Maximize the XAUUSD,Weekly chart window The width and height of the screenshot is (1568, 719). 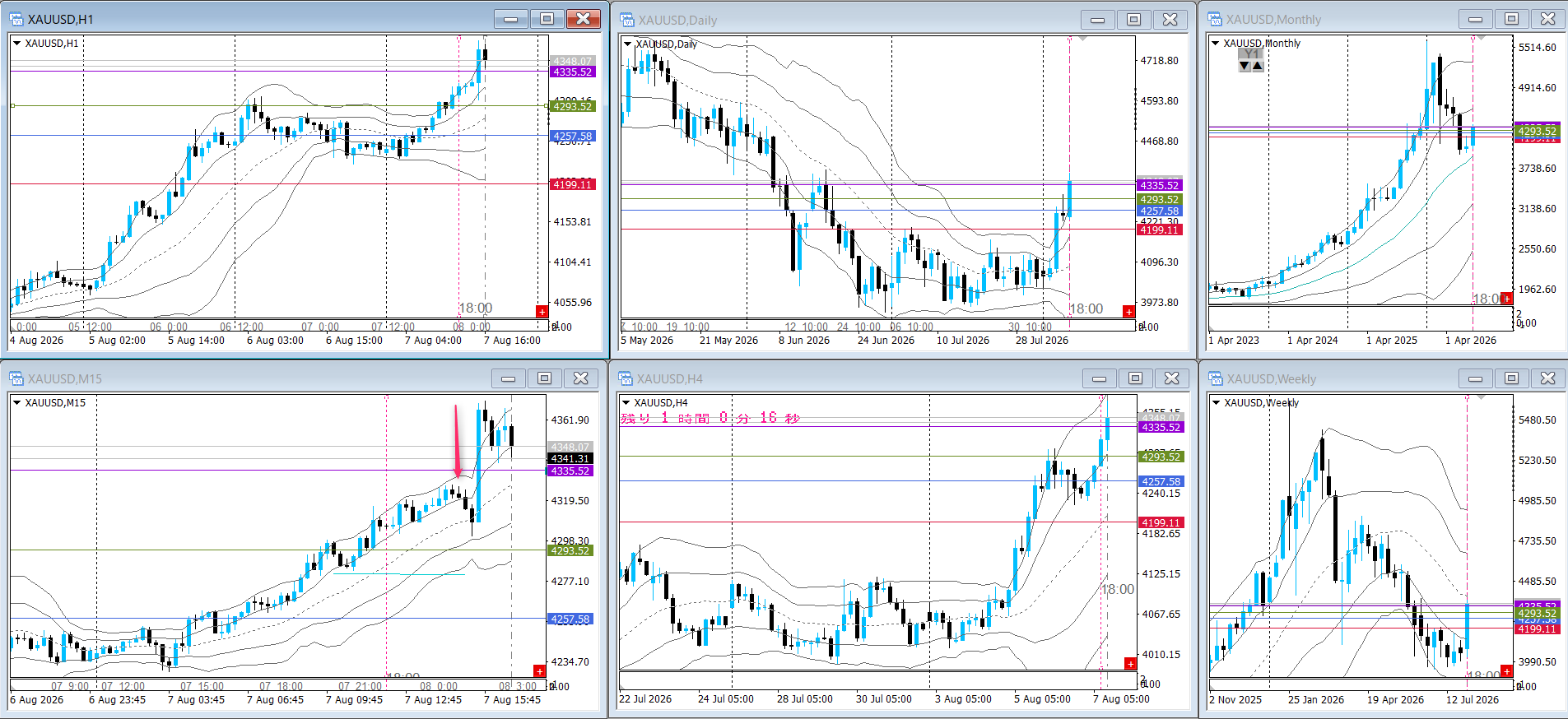(1511, 378)
